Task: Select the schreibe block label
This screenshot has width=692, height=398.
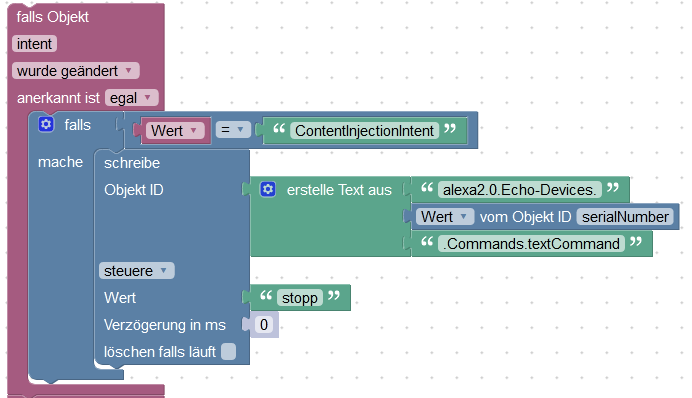Action: coord(132,163)
